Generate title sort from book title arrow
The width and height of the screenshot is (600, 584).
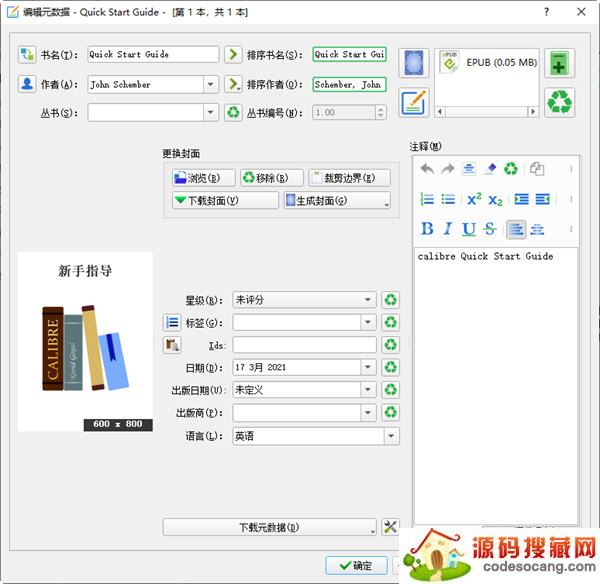click(x=233, y=54)
